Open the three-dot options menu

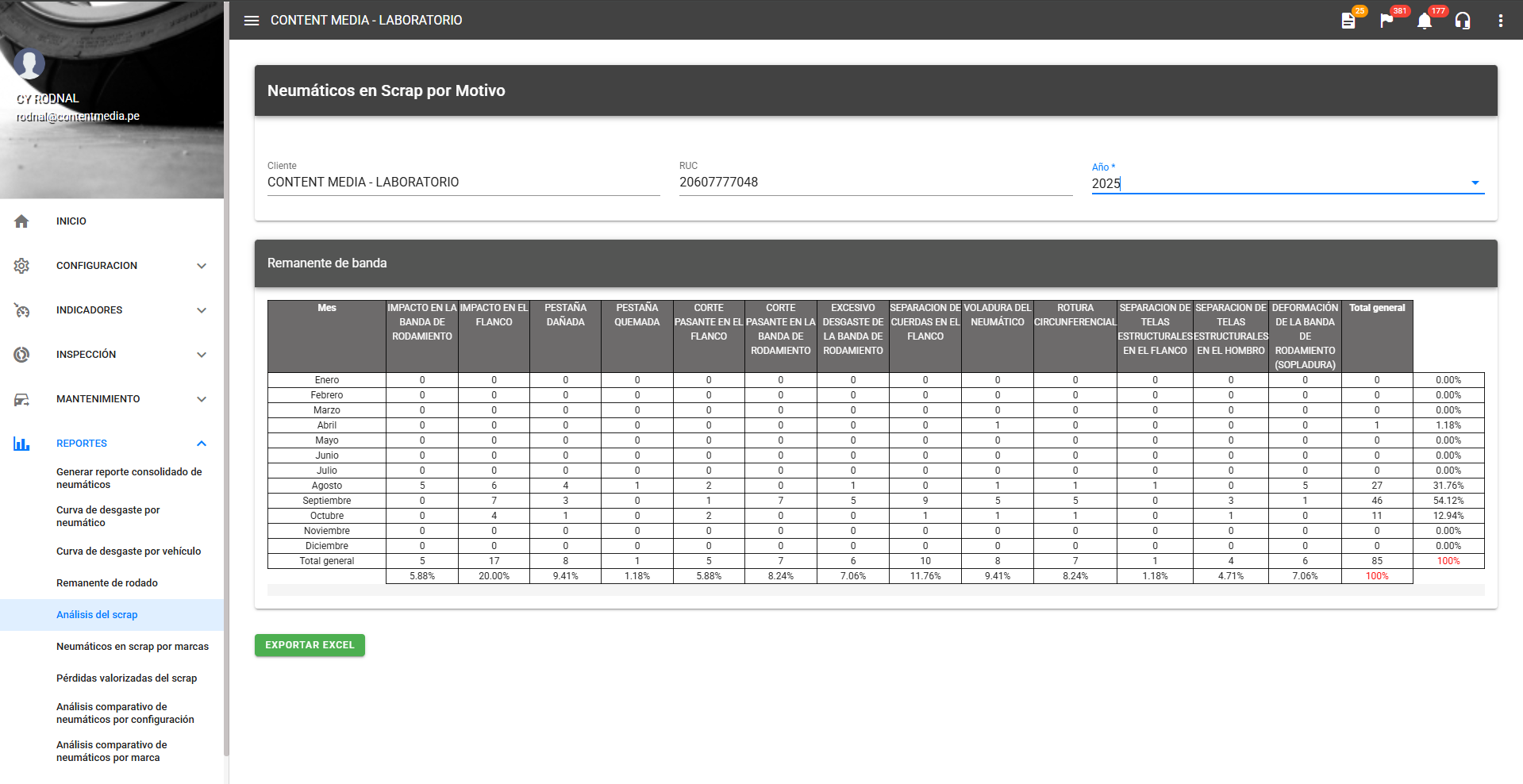tap(1500, 21)
